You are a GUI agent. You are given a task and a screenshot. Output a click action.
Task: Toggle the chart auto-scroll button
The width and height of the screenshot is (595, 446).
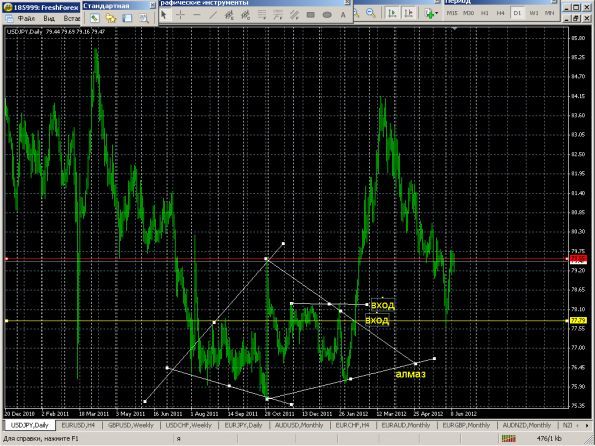tap(392, 13)
